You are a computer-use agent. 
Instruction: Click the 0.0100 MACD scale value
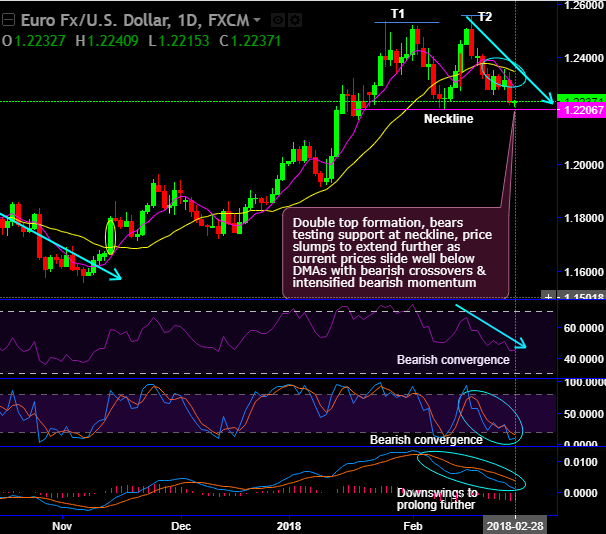tap(580, 462)
